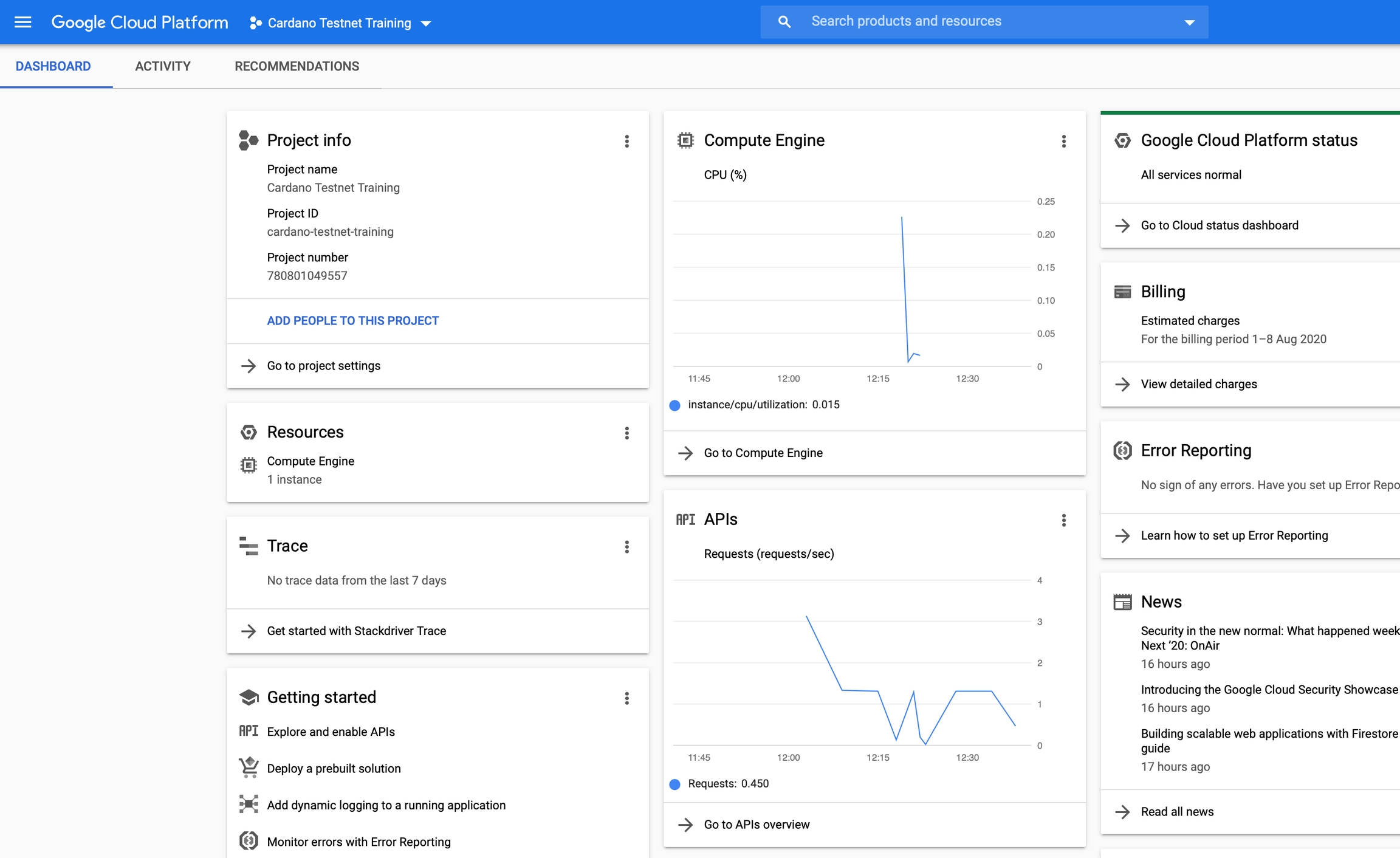Screen dimensions: 1400x858
Task: Expand the search bar dropdown arrow
Action: [x=1189, y=22]
